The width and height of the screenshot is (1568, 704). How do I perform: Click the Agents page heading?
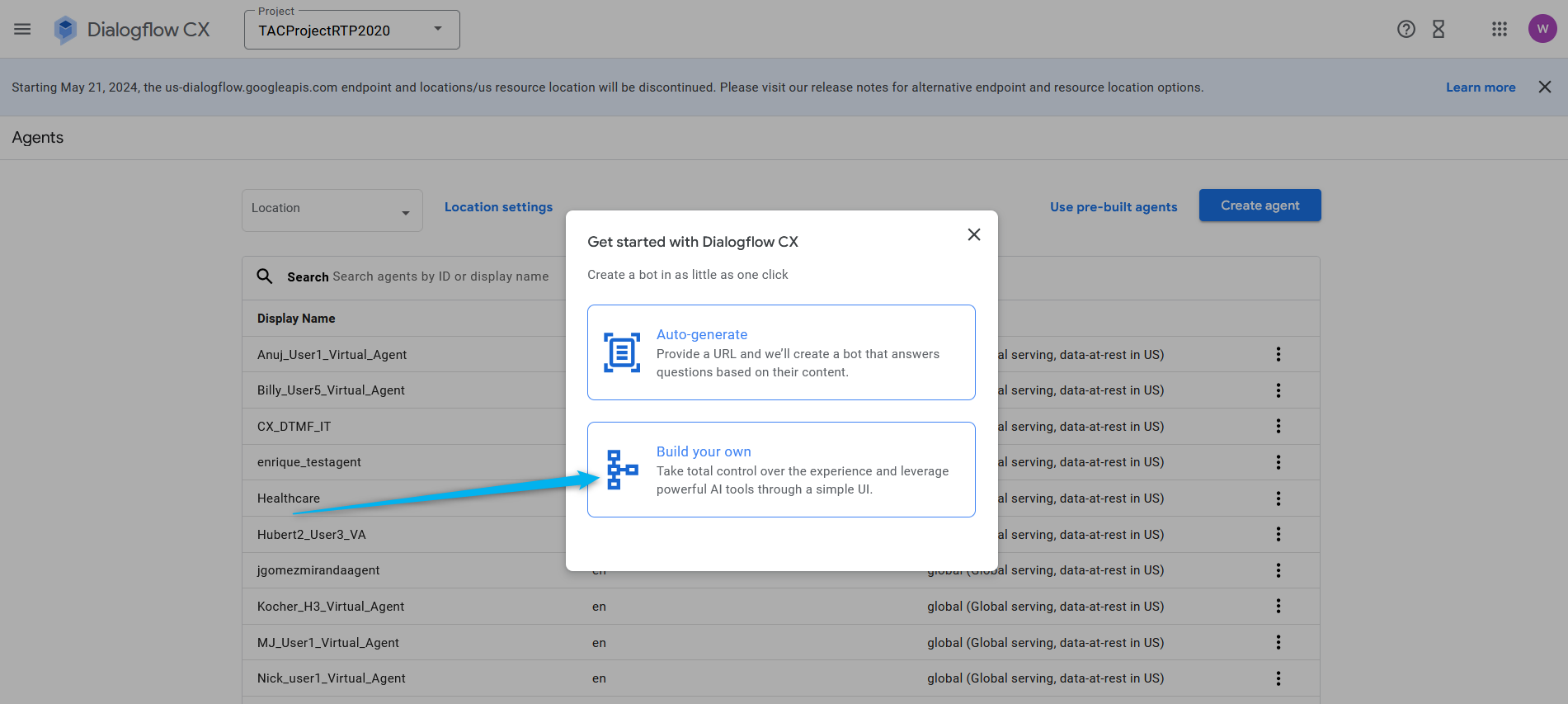(38, 138)
